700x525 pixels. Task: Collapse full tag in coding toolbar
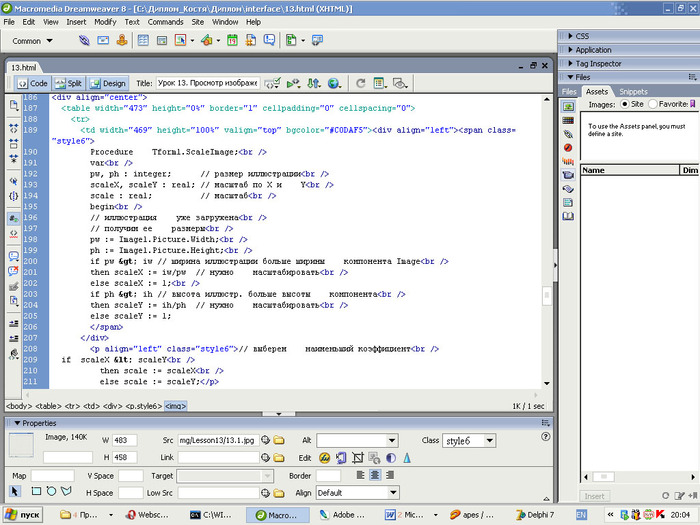tap(14, 129)
